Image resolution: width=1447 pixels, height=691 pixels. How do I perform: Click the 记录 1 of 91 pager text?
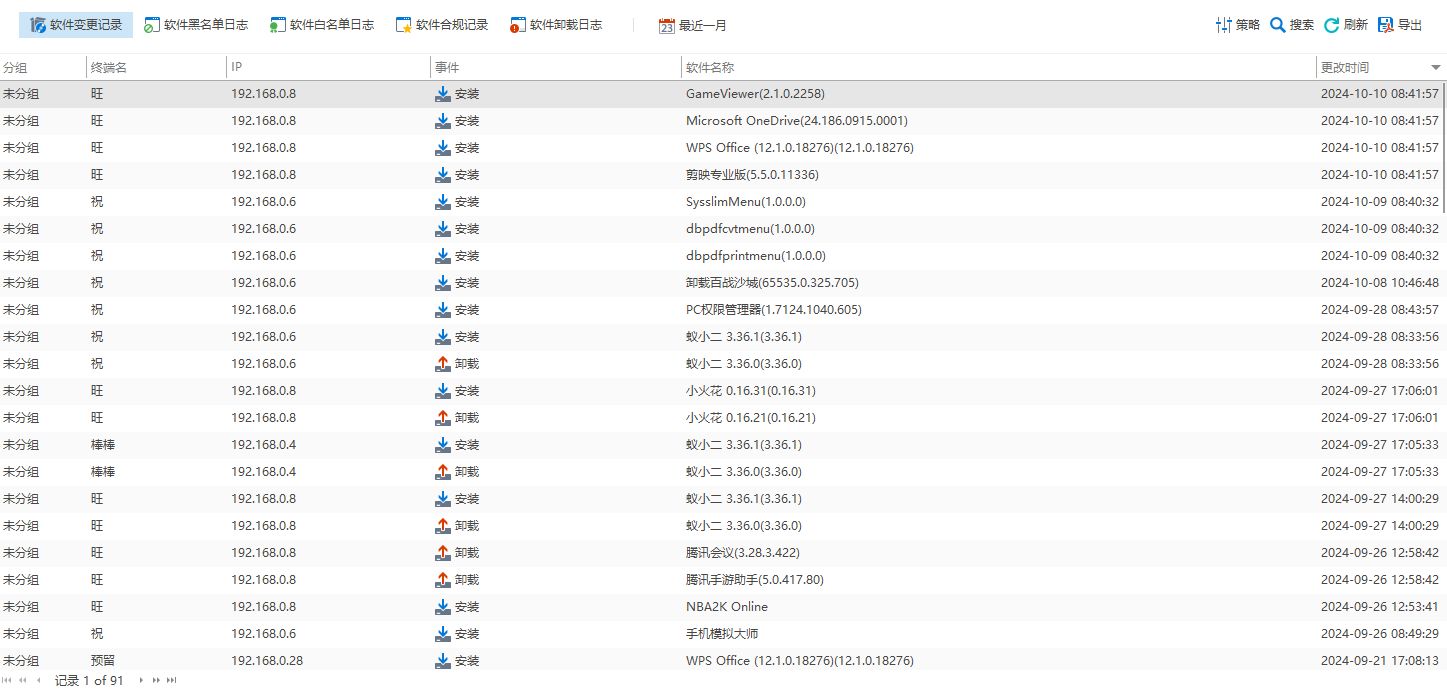[x=89, y=680]
